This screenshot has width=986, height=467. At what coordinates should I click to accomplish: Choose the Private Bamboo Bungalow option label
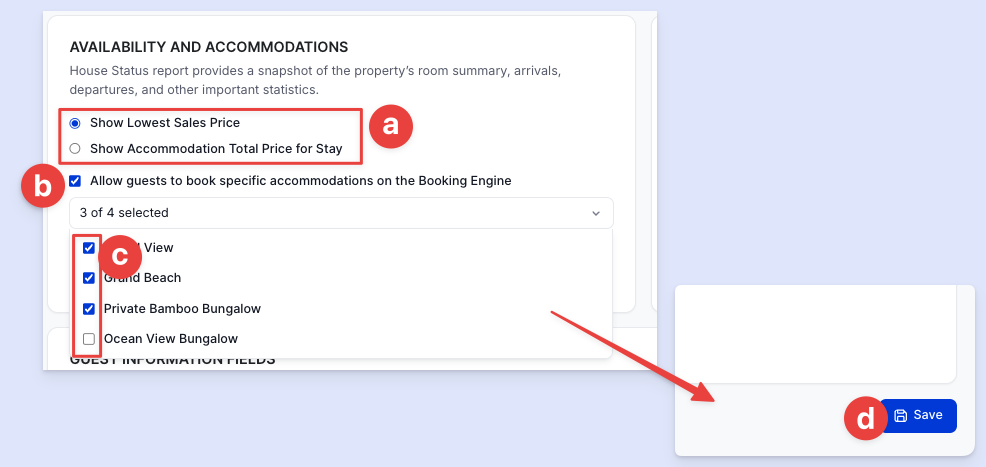coord(182,309)
